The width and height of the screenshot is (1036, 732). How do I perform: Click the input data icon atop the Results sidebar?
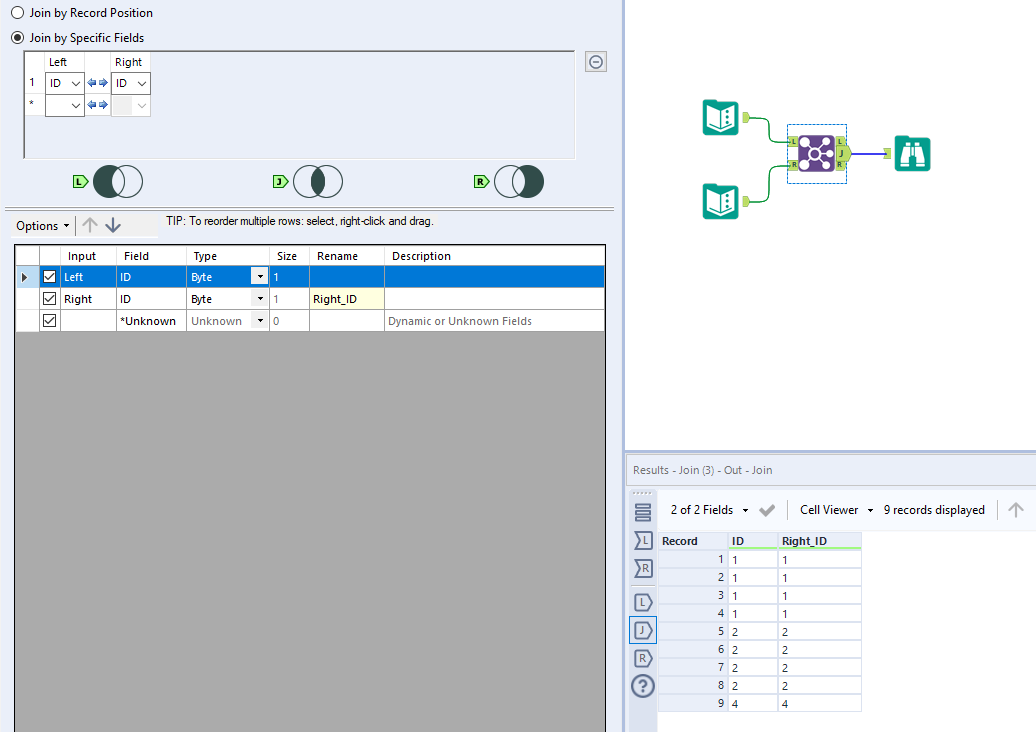click(x=643, y=511)
